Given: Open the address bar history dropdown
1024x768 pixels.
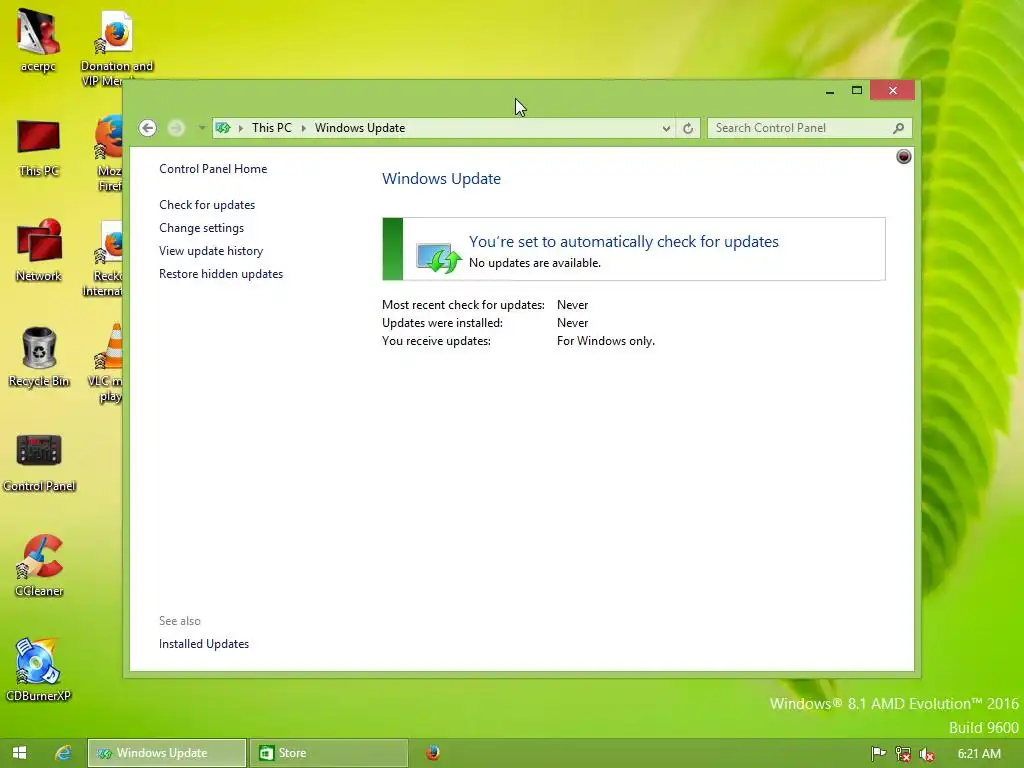Looking at the screenshot, I should [x=665, y=129].
